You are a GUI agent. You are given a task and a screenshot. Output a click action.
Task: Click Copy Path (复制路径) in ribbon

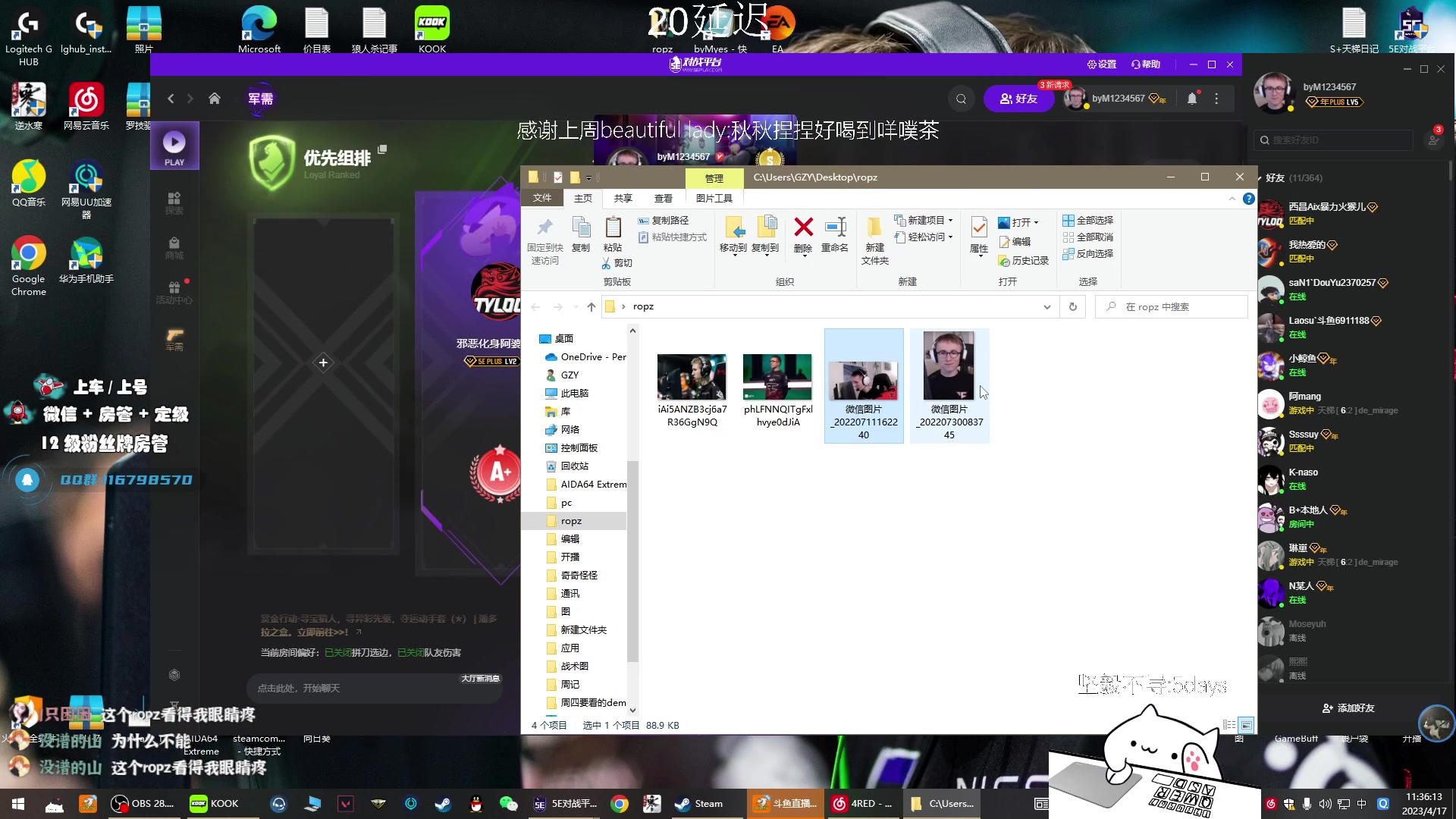[x=664, y=221]
